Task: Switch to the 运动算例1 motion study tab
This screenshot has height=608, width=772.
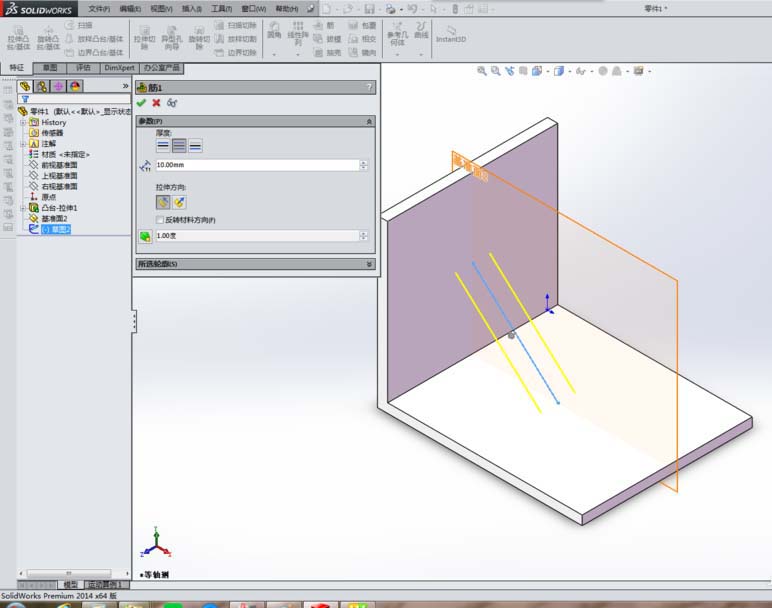Action: [105, 584]
